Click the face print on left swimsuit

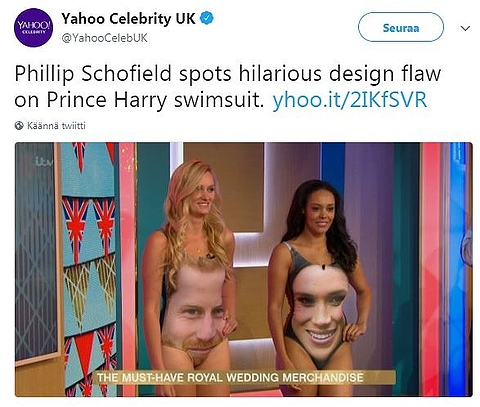click(195, 308)
